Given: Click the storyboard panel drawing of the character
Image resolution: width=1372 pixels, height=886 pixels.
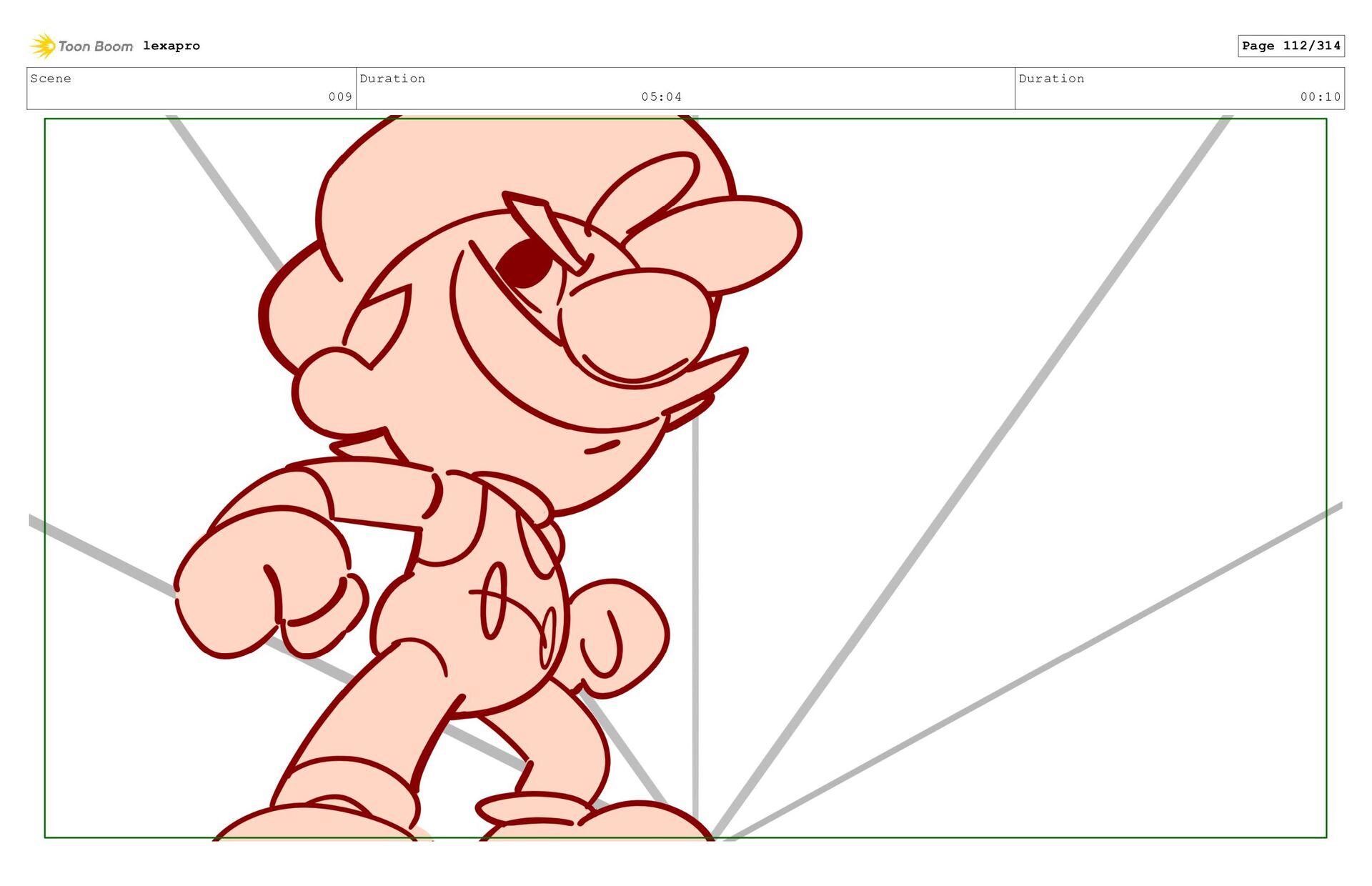Looking at the screenshot, I should pyautogui.click(x=685, y=478).
